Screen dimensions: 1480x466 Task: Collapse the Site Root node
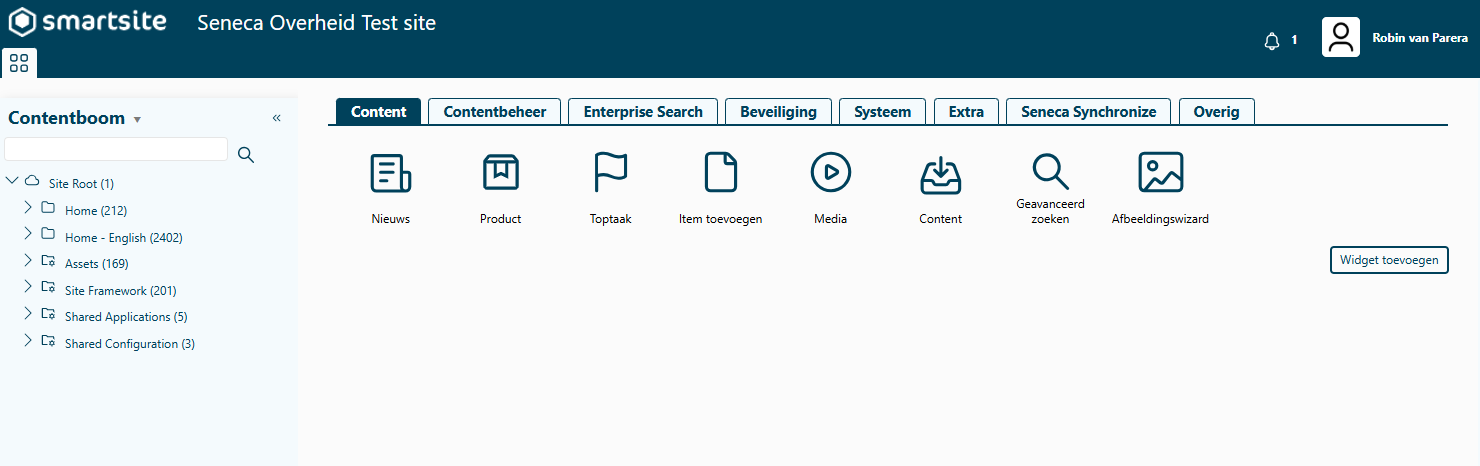tap(12, 181)
